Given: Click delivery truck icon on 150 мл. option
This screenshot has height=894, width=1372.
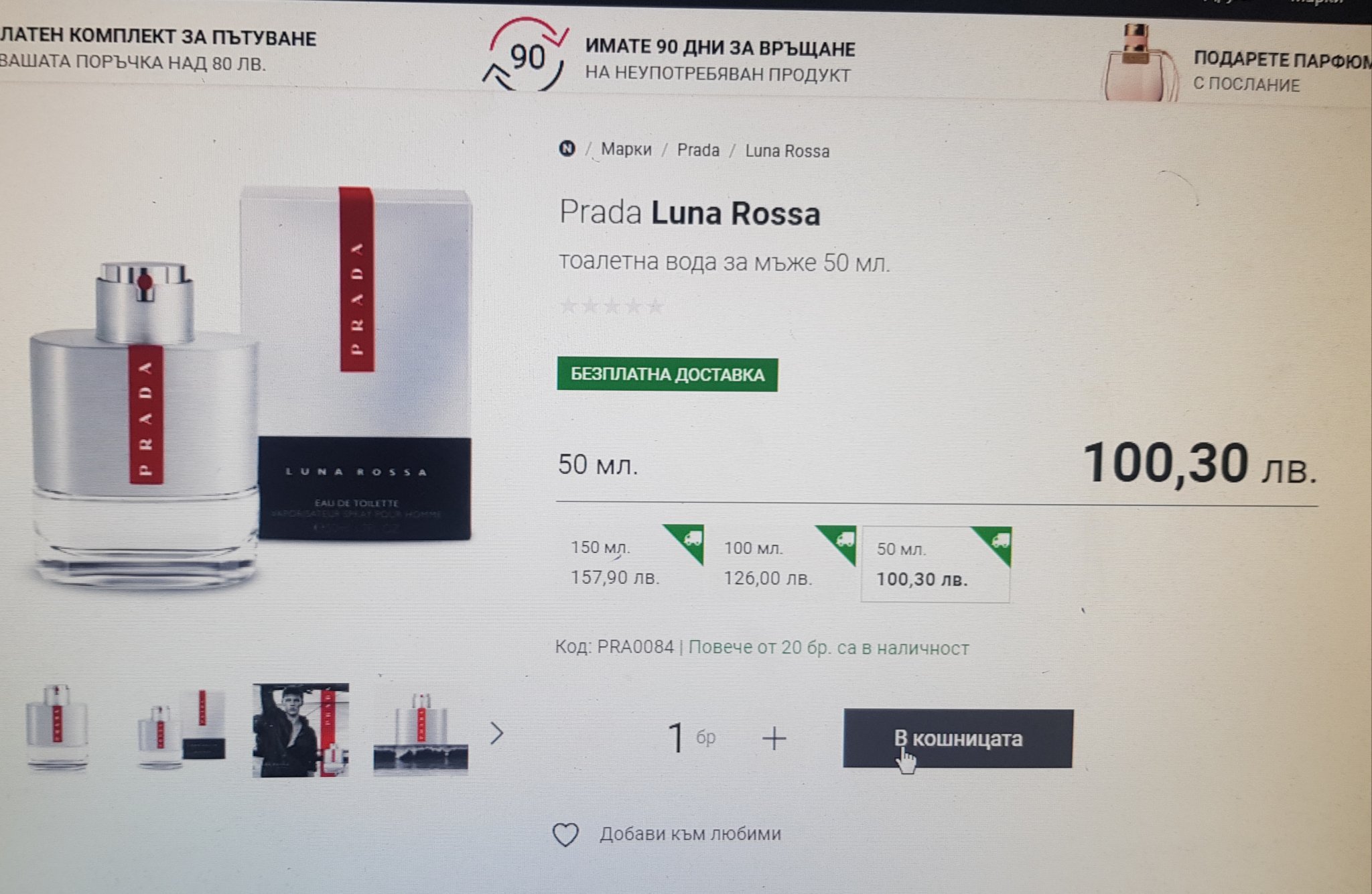Looking at the screenshot, I should tap(691, 537).
